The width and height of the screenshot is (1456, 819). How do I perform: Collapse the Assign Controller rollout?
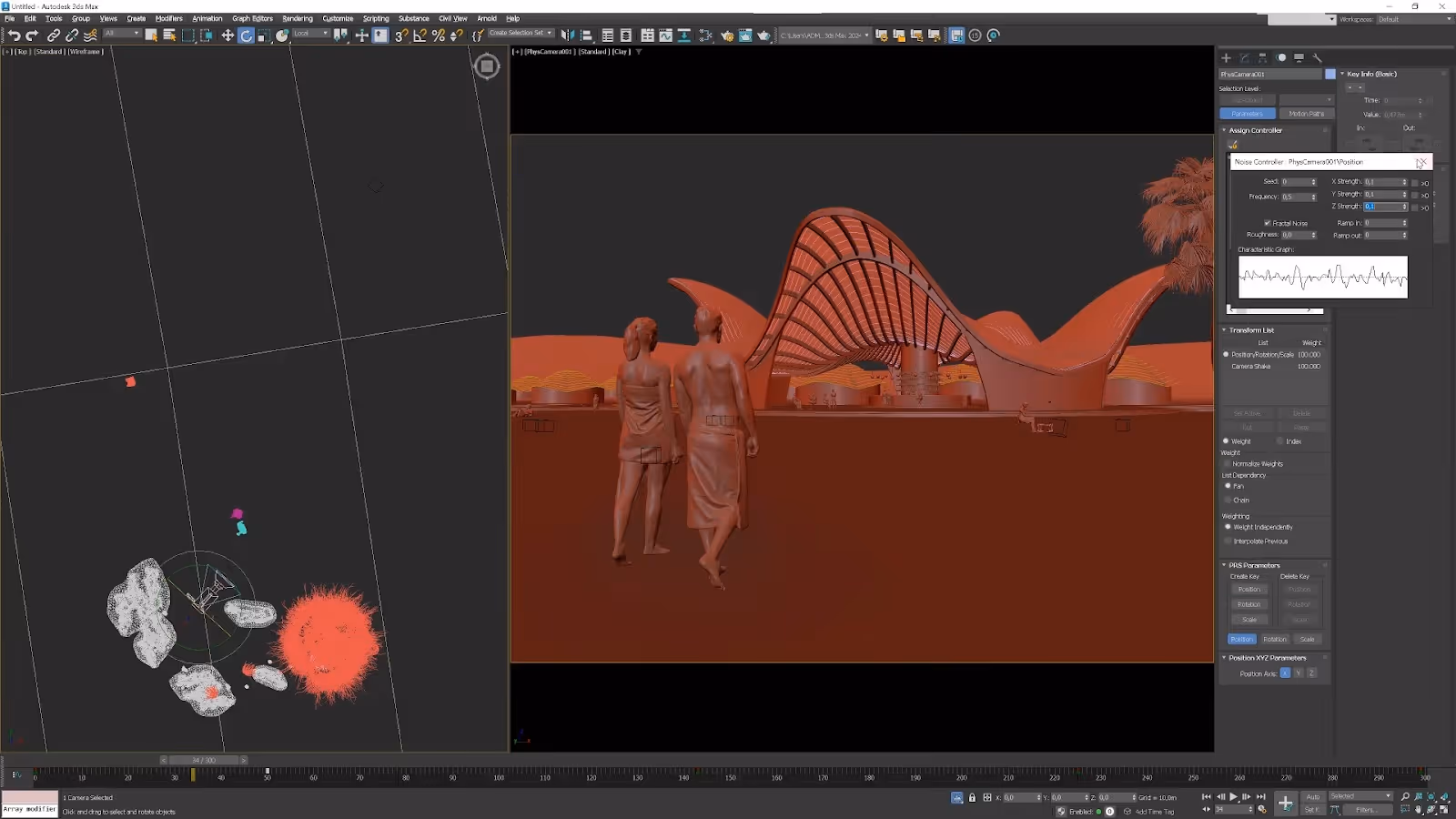click(1224, 130)
